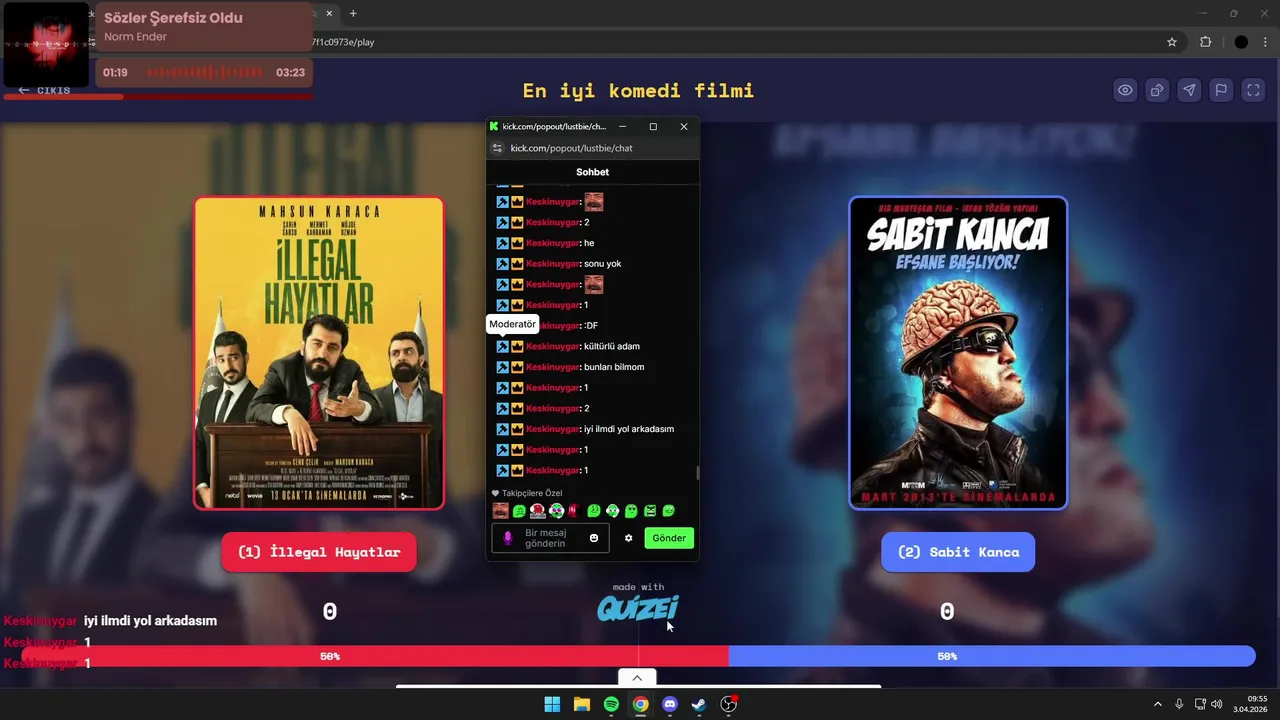Focus the Bir mesaj gönderin chat input

[x=551, y=538]
